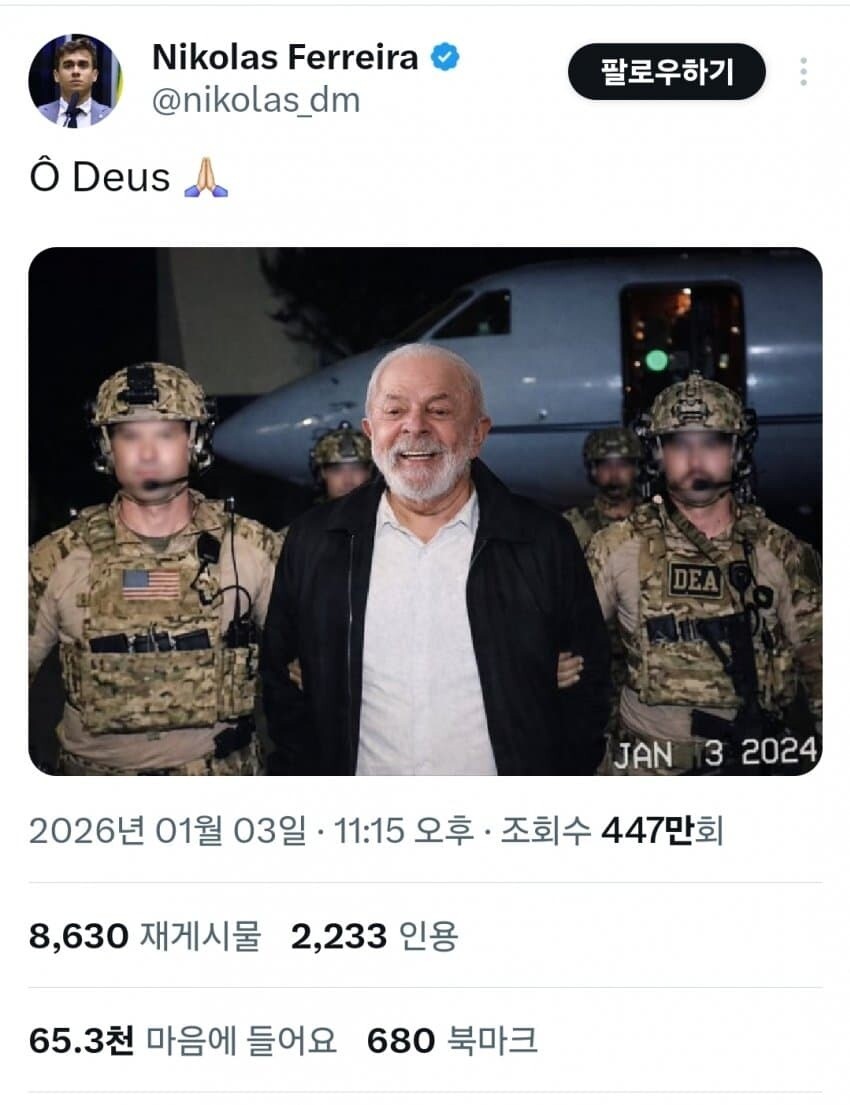View the 8,630 재게시물 reposts list

coord(145,937)
